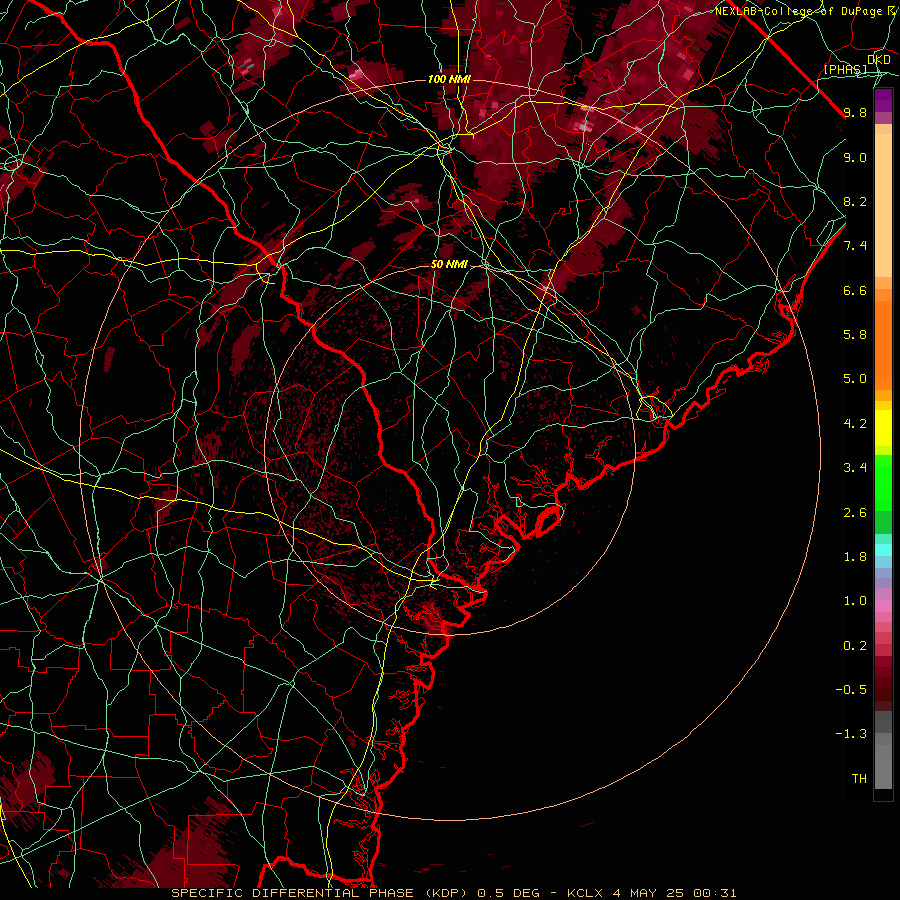Click the 5.0 value on the color scale
The image size is (900, 900).
(x=855, y=379)
